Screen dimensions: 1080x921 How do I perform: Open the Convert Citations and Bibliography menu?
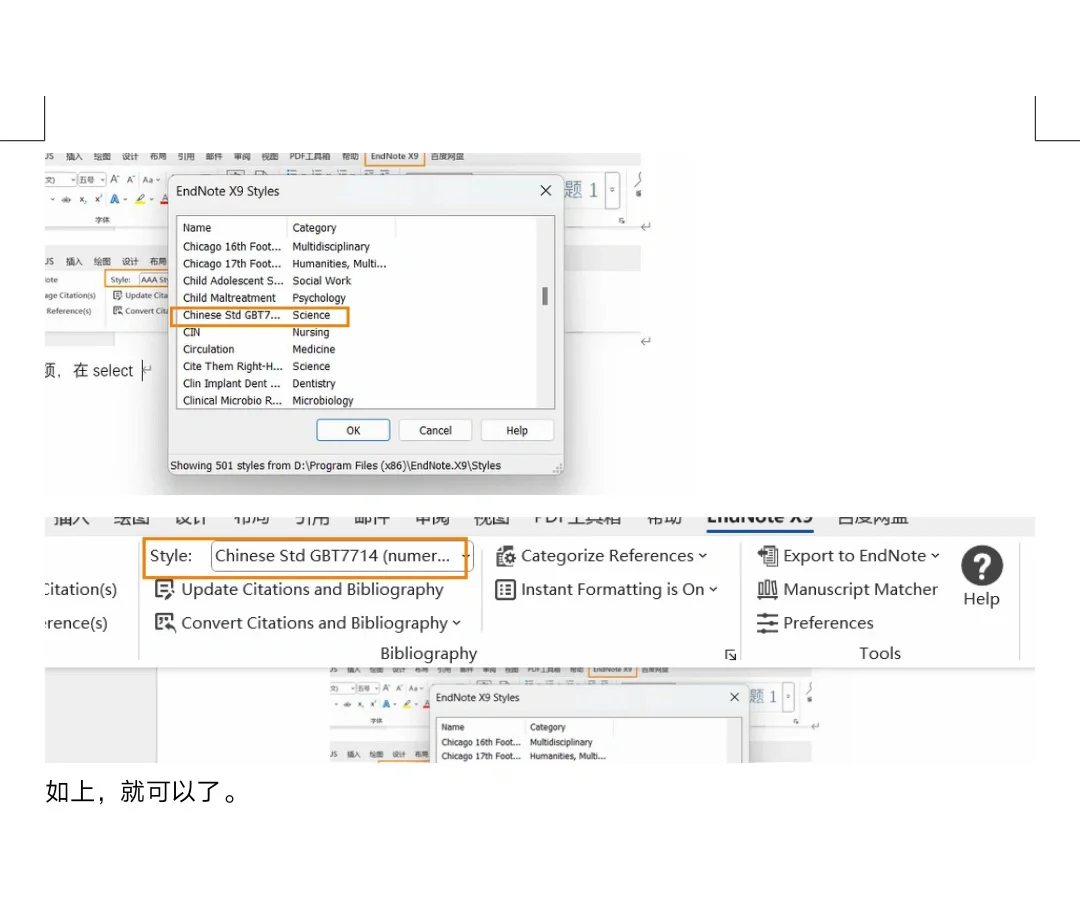click(x=307, y=623)
